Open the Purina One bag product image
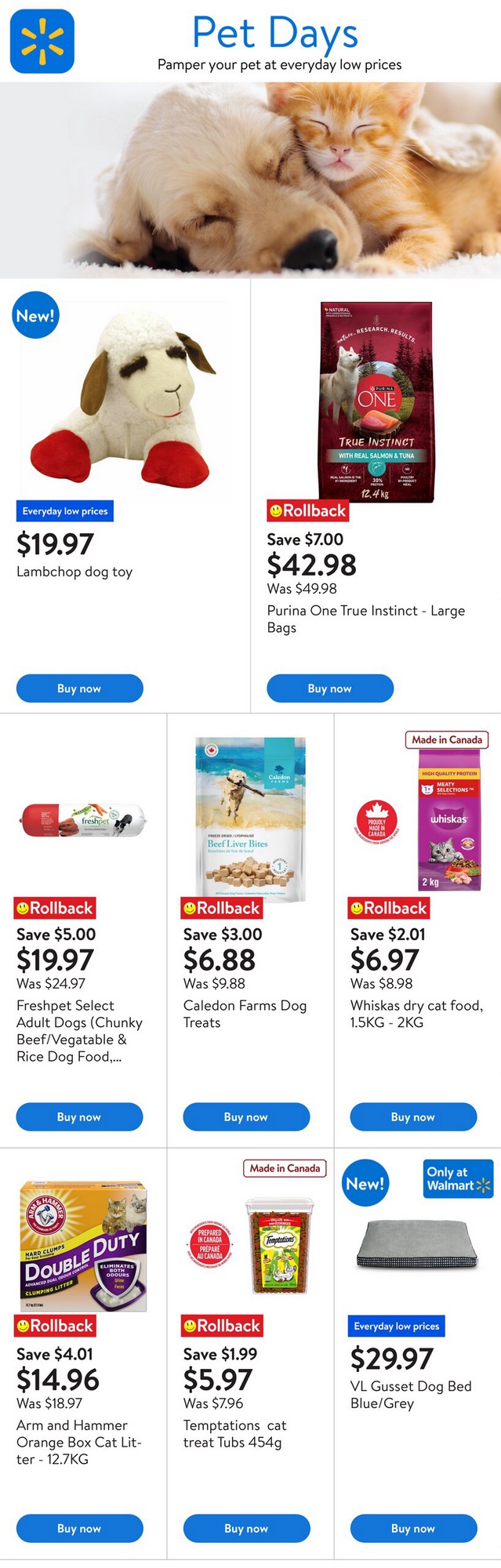The height and width of the screenshot is (1568, 501). (376, 401)
